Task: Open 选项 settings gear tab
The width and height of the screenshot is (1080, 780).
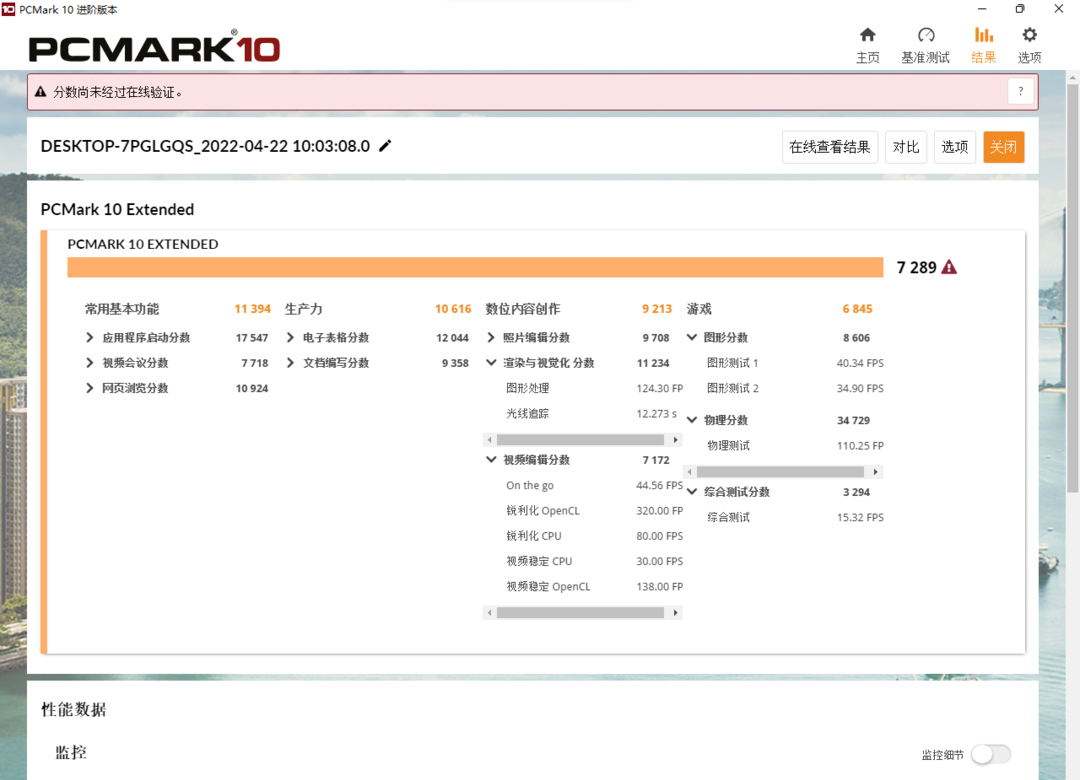Action: pyautogui.click(x=1029, y=45)
